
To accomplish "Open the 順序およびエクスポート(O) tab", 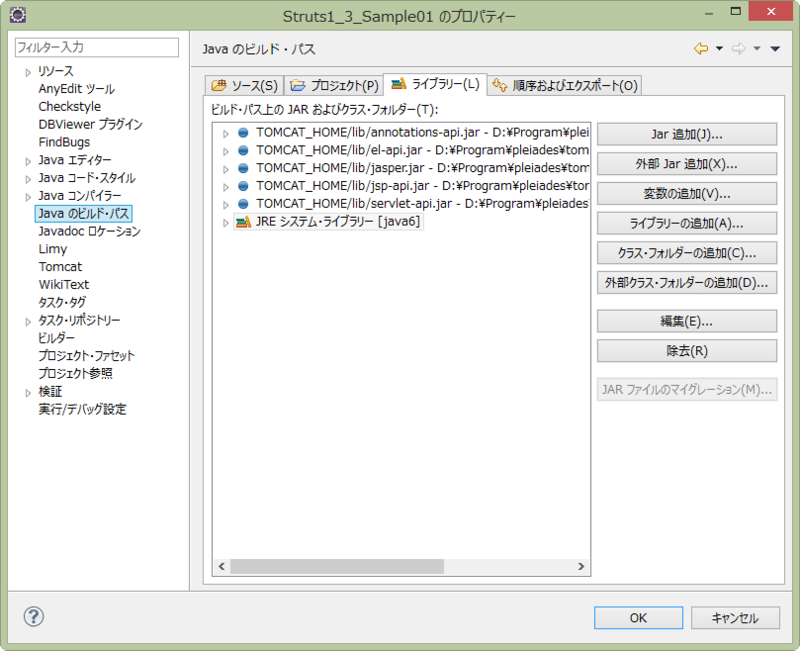I will click(565, 85).
